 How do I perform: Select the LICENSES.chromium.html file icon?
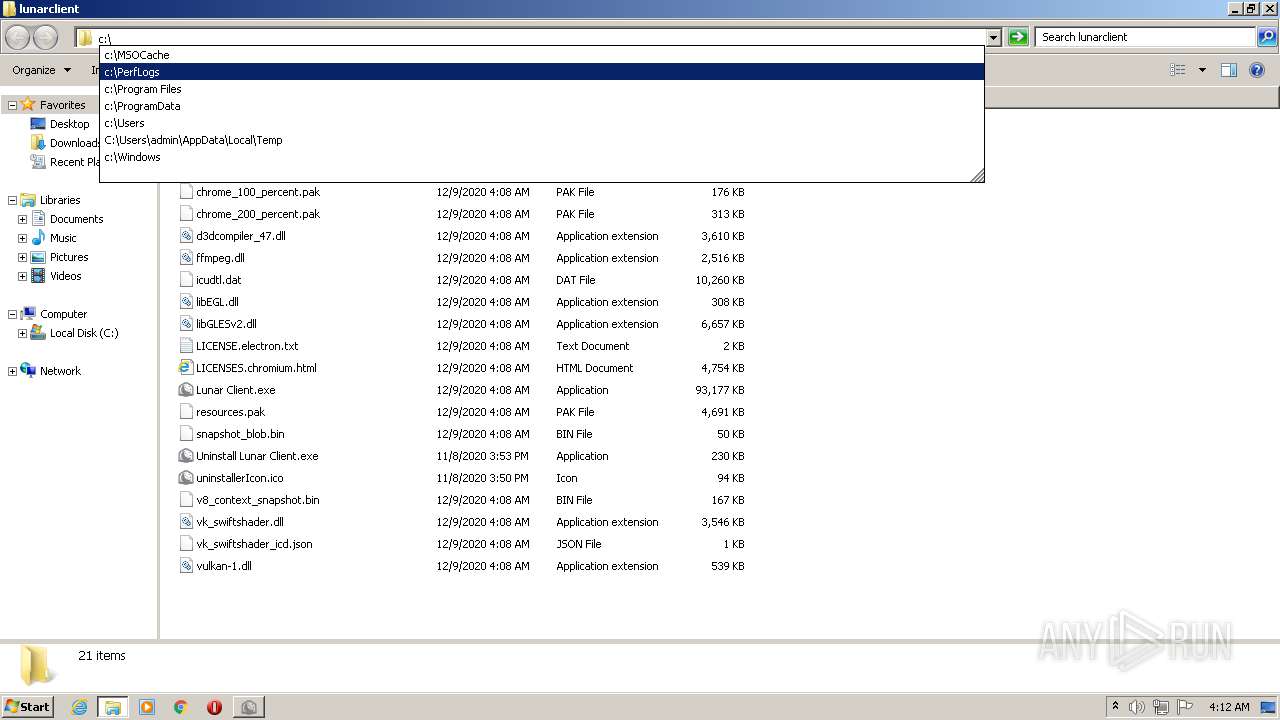[186, 368]
